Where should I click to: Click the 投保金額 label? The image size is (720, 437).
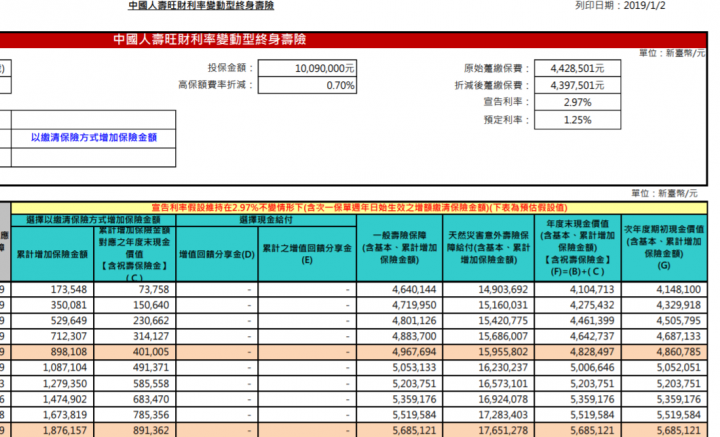click(x=231, y=68)
